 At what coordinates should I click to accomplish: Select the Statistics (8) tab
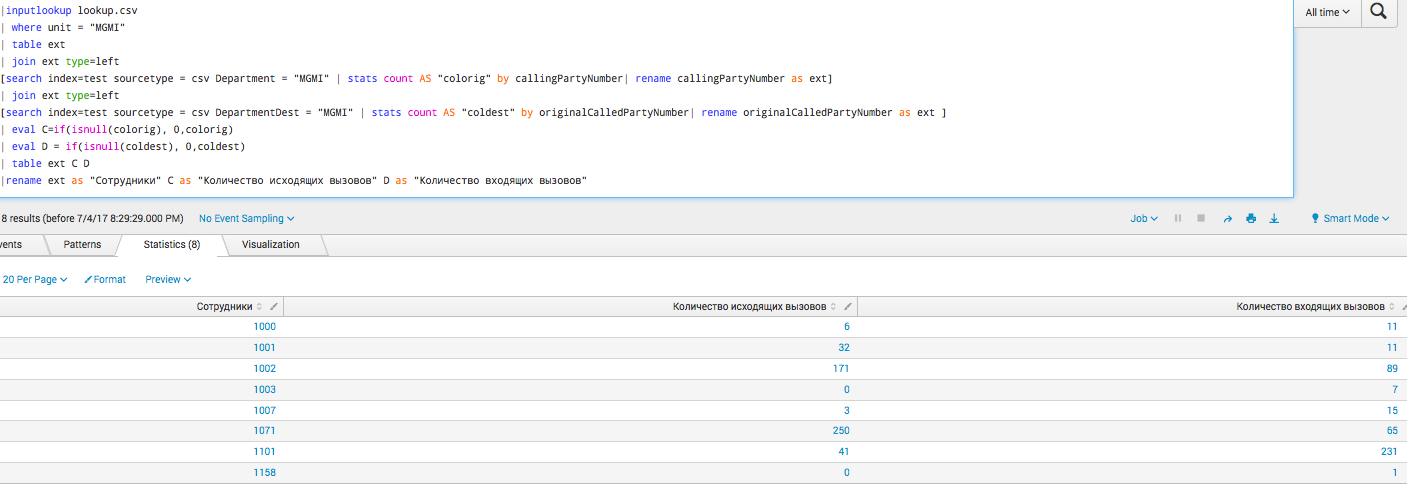tap(171, 244)
